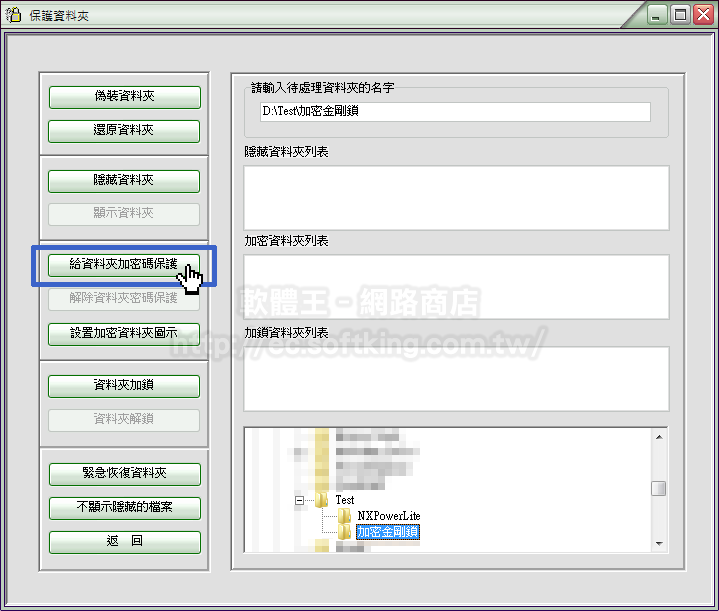Click the Test folder icon in tree
The image size is (719, 611).
click(x=321, y=500)
